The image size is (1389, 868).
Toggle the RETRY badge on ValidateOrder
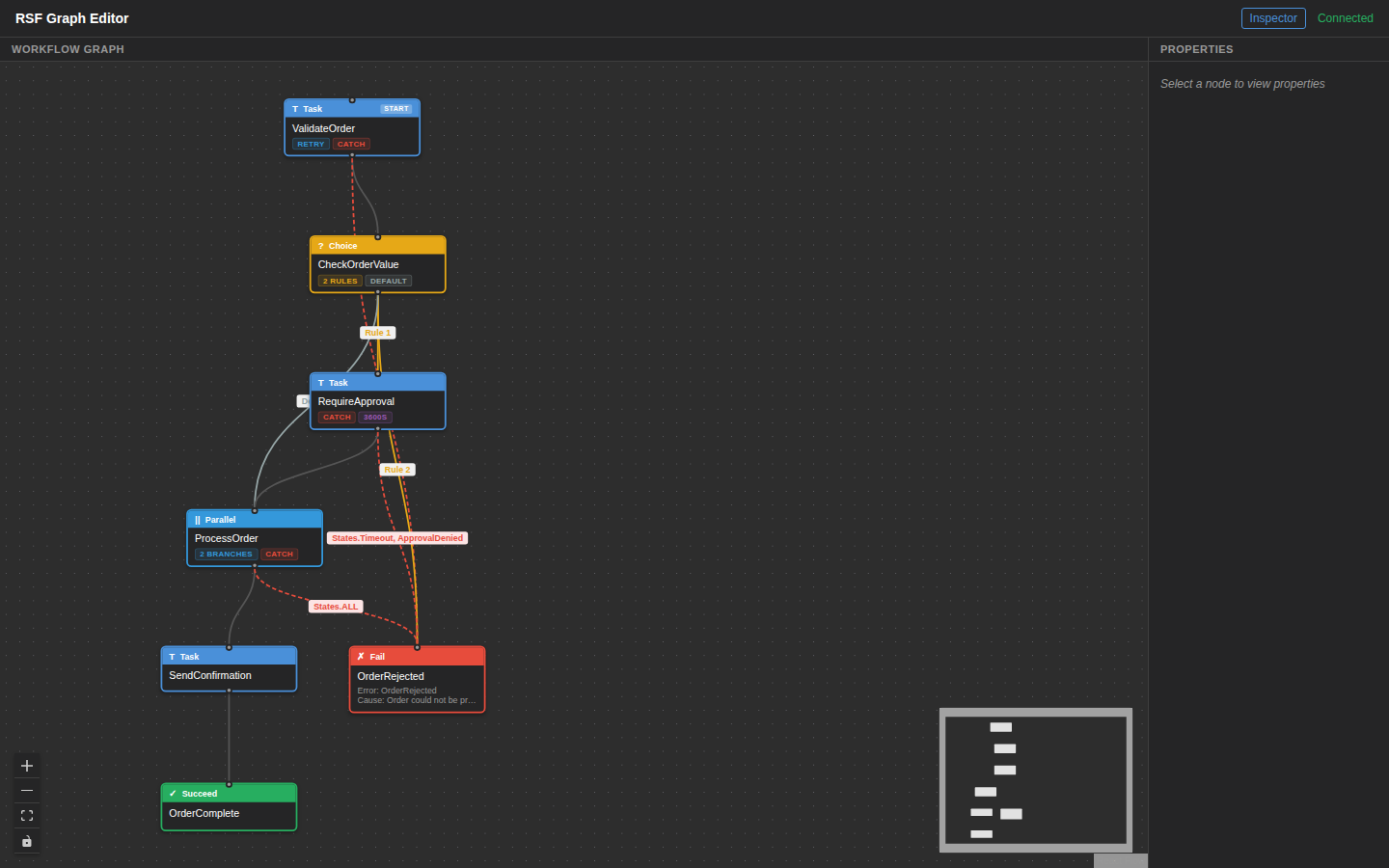(x=311, y=144)
